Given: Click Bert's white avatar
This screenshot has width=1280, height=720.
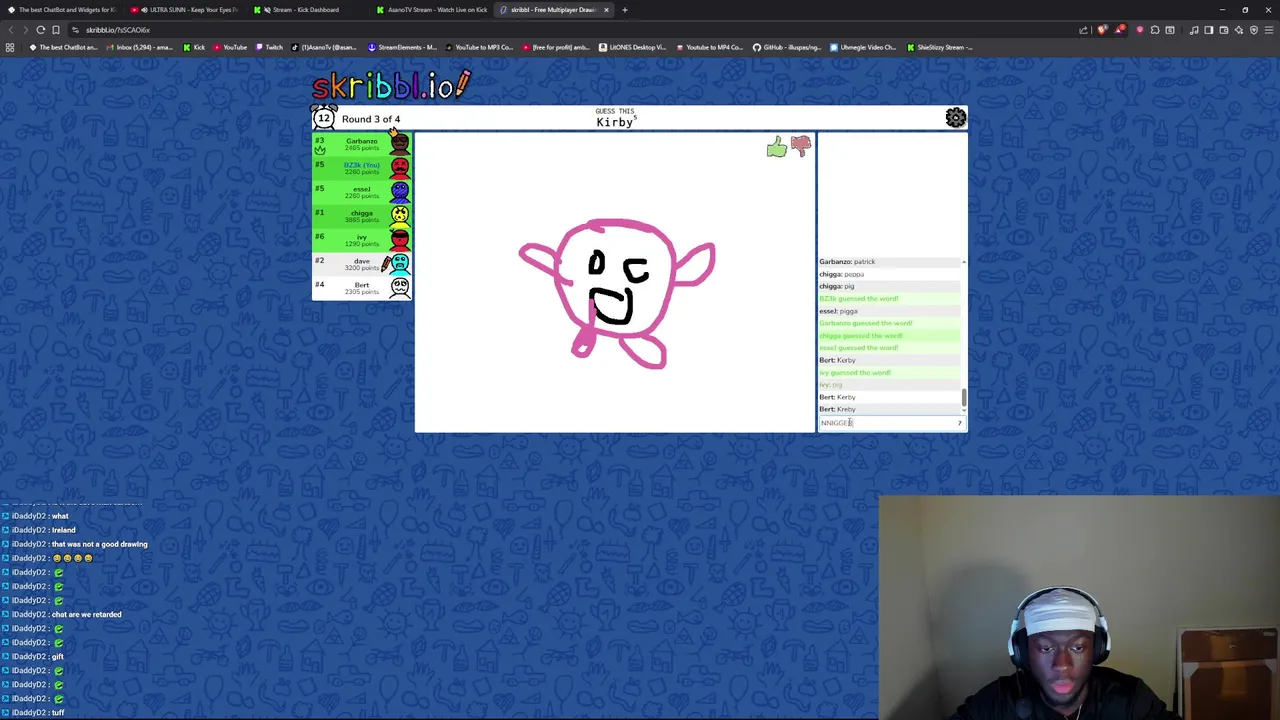Looking at the screenshot, I should click(399, 288).
